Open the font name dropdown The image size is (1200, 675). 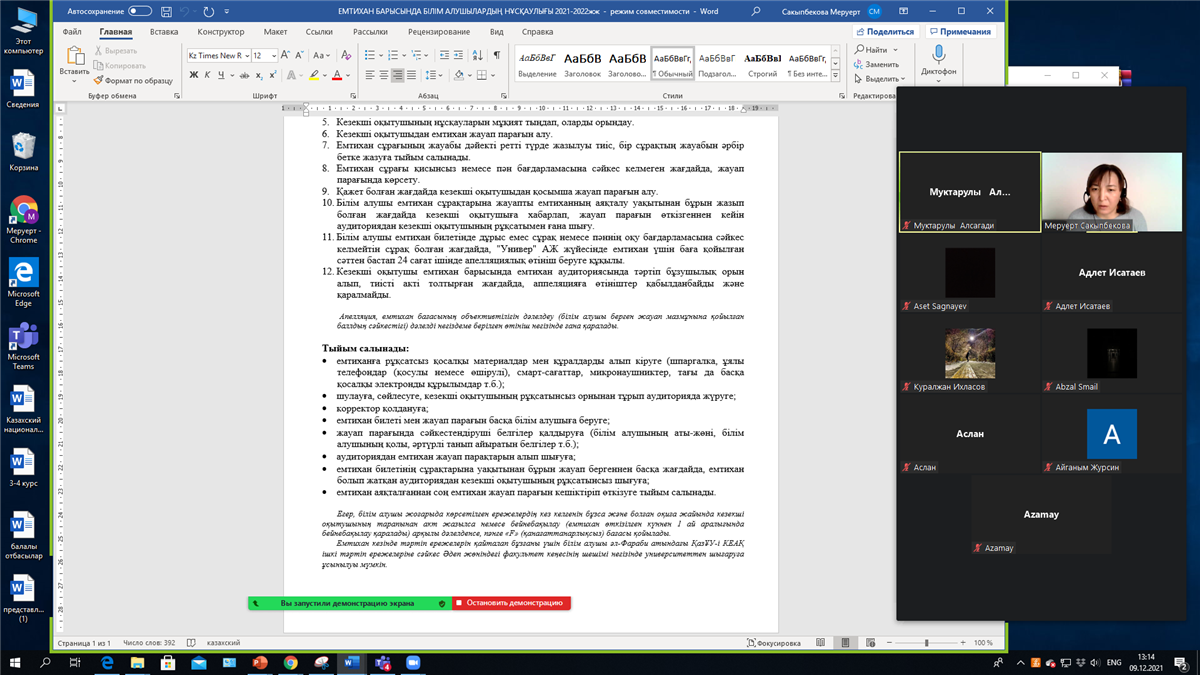(x=245, y=56)
